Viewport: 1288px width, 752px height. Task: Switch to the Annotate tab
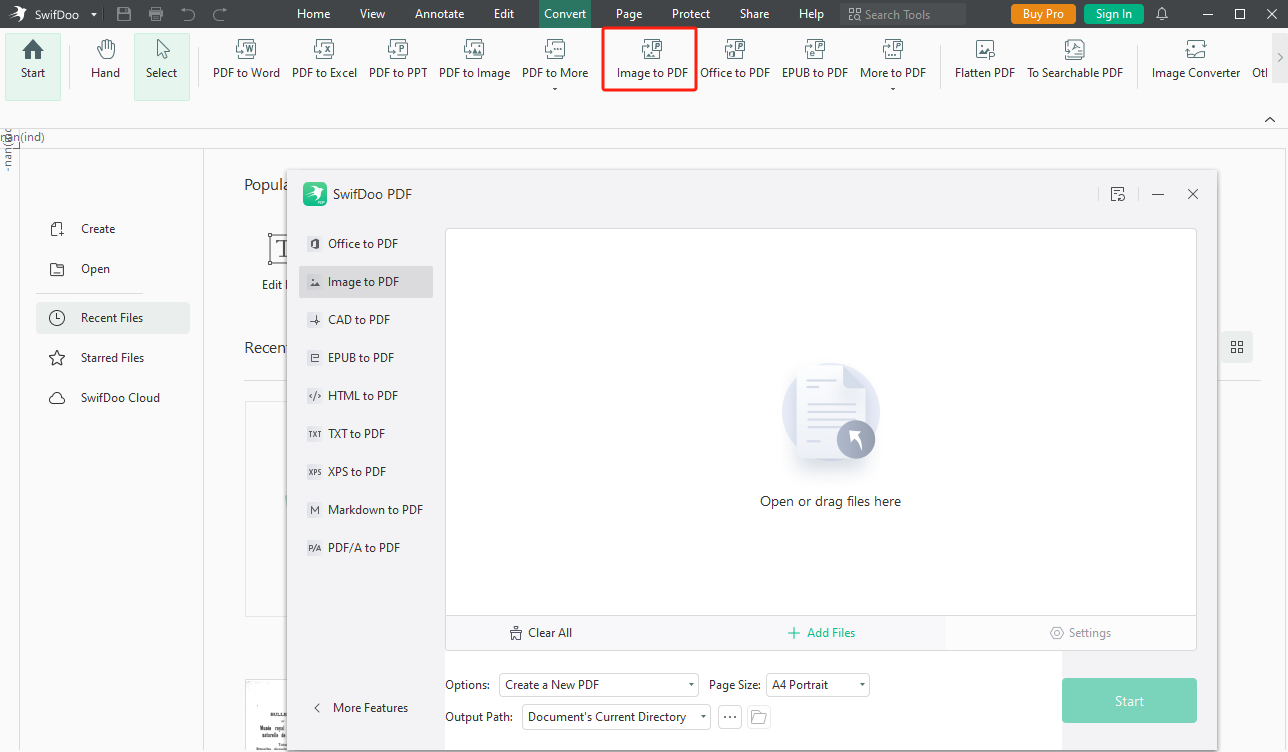tap(440, 14)
